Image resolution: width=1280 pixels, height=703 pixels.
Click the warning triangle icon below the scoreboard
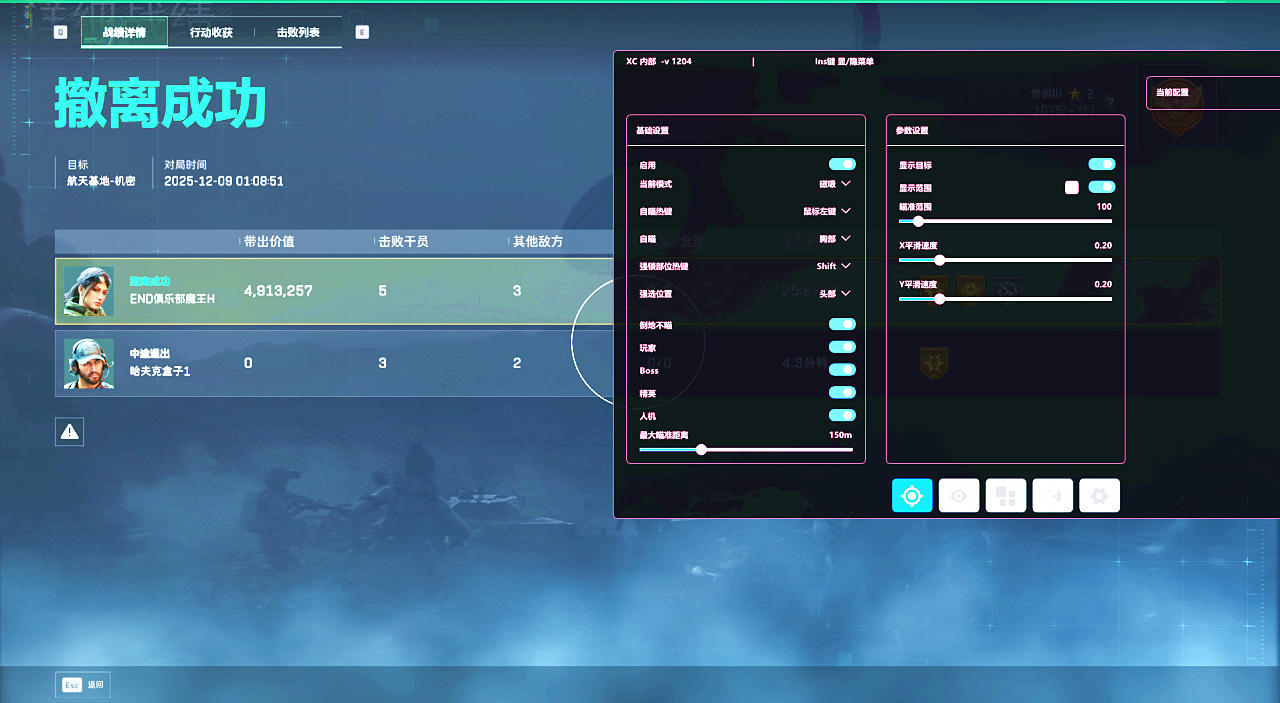pos(69,431)
